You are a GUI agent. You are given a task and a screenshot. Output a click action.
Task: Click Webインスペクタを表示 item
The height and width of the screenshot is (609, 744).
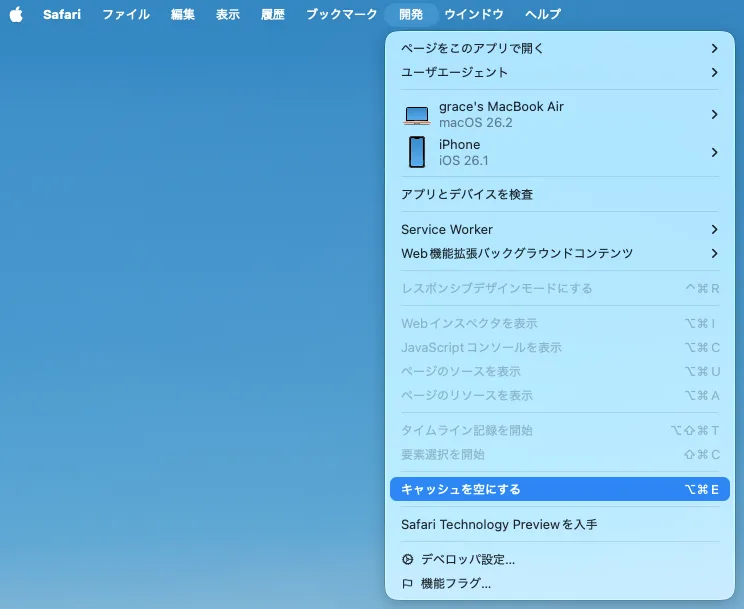point(560,323)
